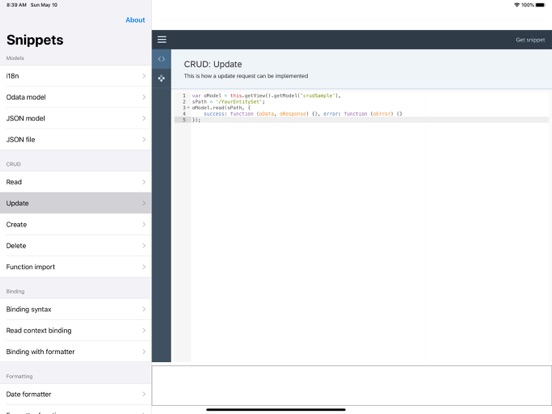Viewport: 552px width, 414px height.
Task: Select Read context binding item
Action: coord(76,331)
